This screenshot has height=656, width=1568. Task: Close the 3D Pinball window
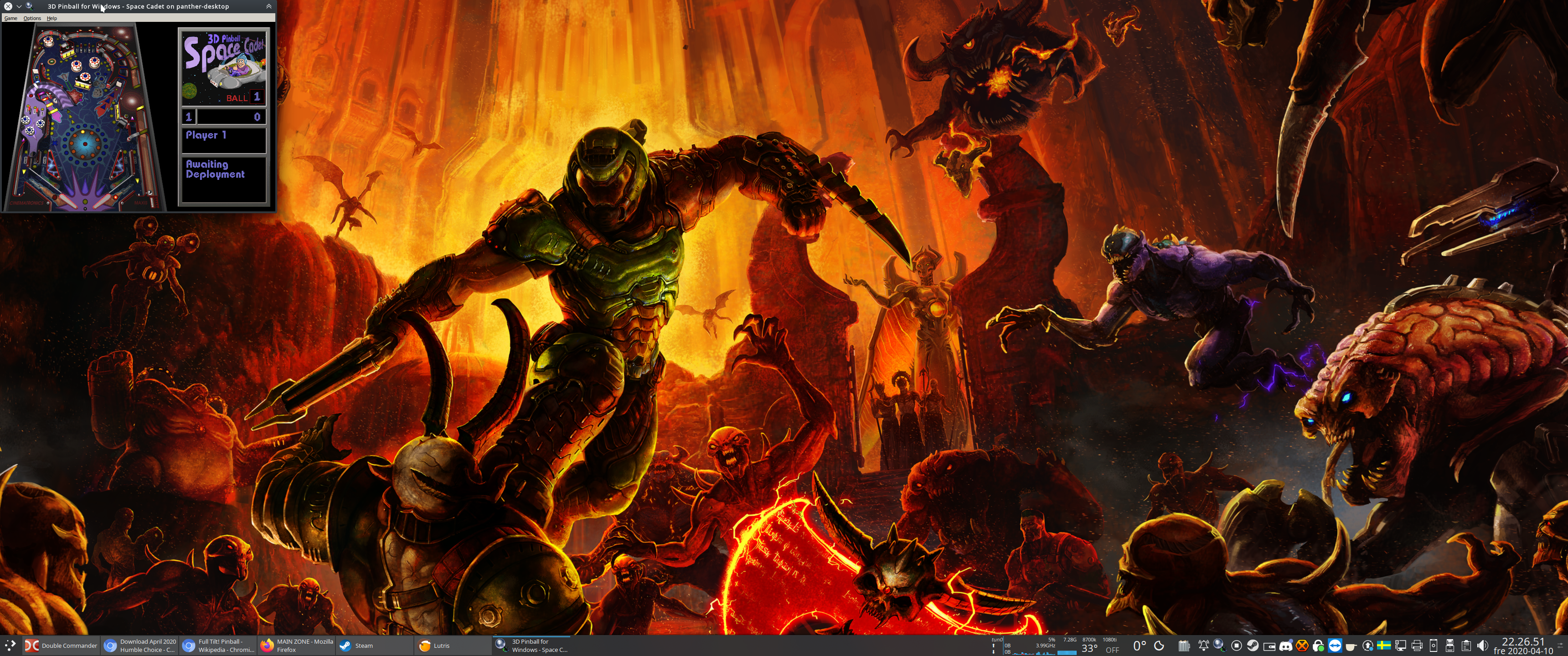pos(8,6)
